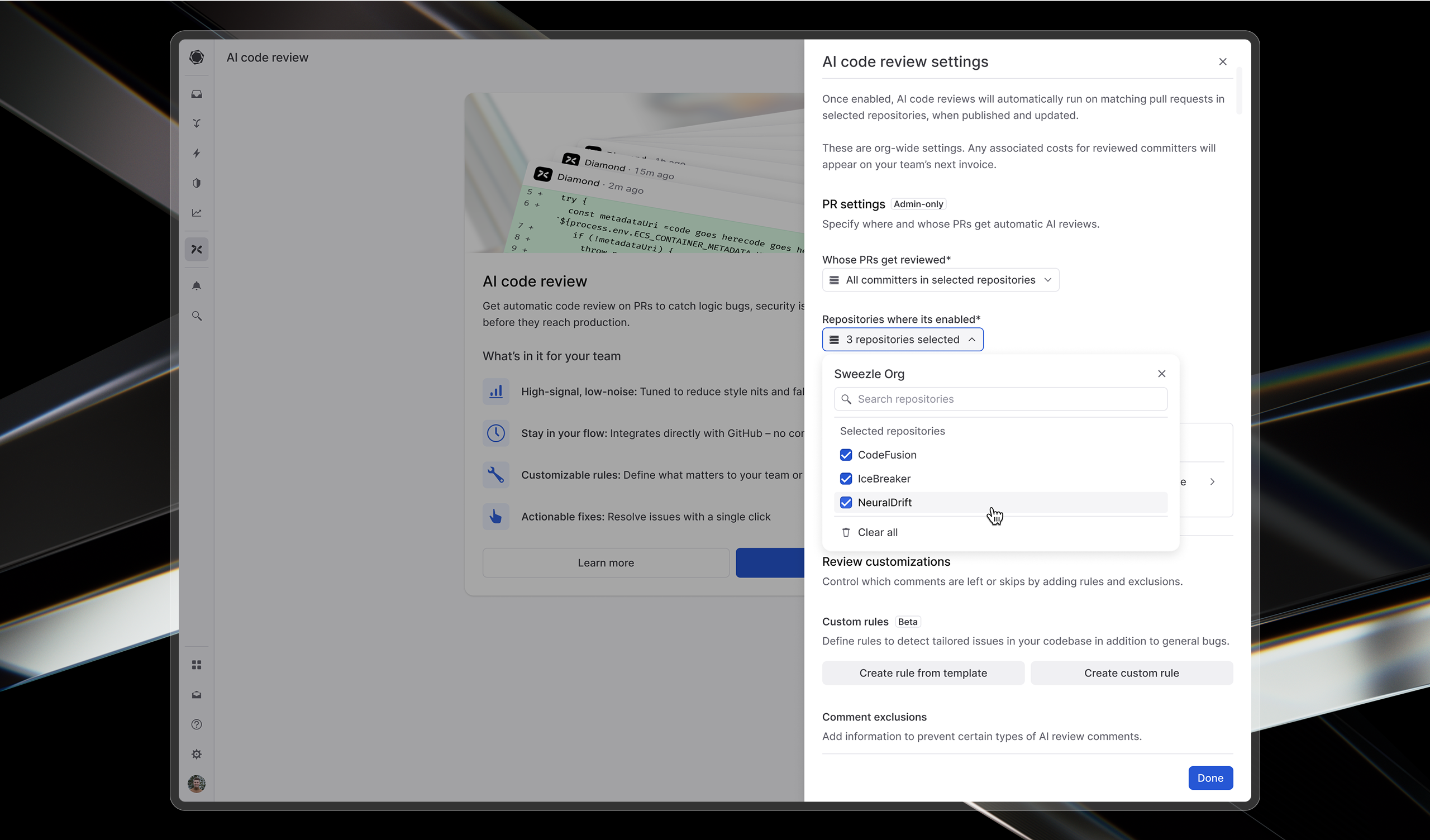This screenshot has width=1430, height=840.
Task: Click the settings panel scrollbar
Action: [x=1239, y=91]
